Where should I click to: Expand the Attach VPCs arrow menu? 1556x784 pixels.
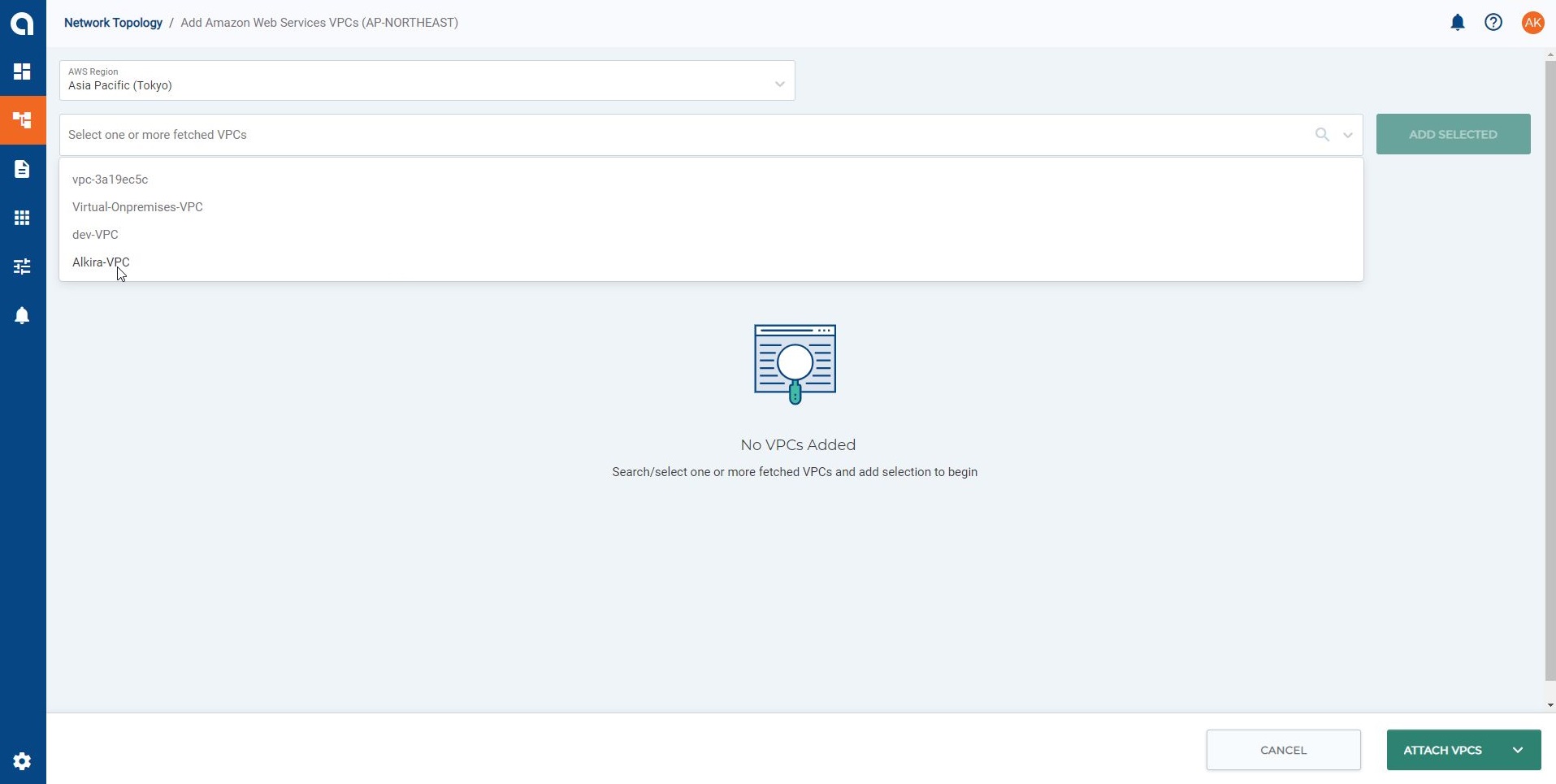[x=1518, y=750]
